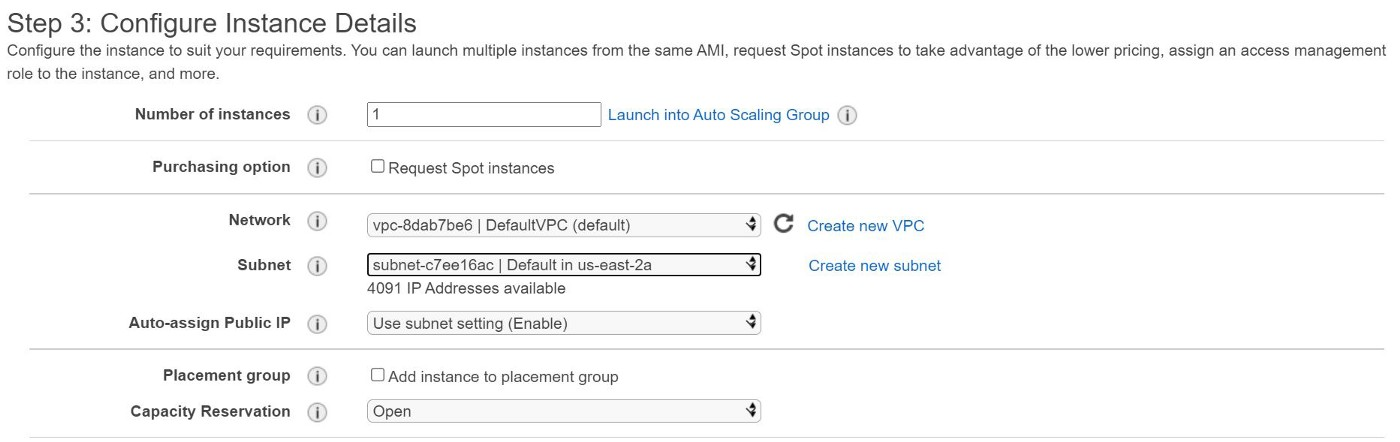
Task: Open the Network VPC dropdown
Action: point(564,225)
